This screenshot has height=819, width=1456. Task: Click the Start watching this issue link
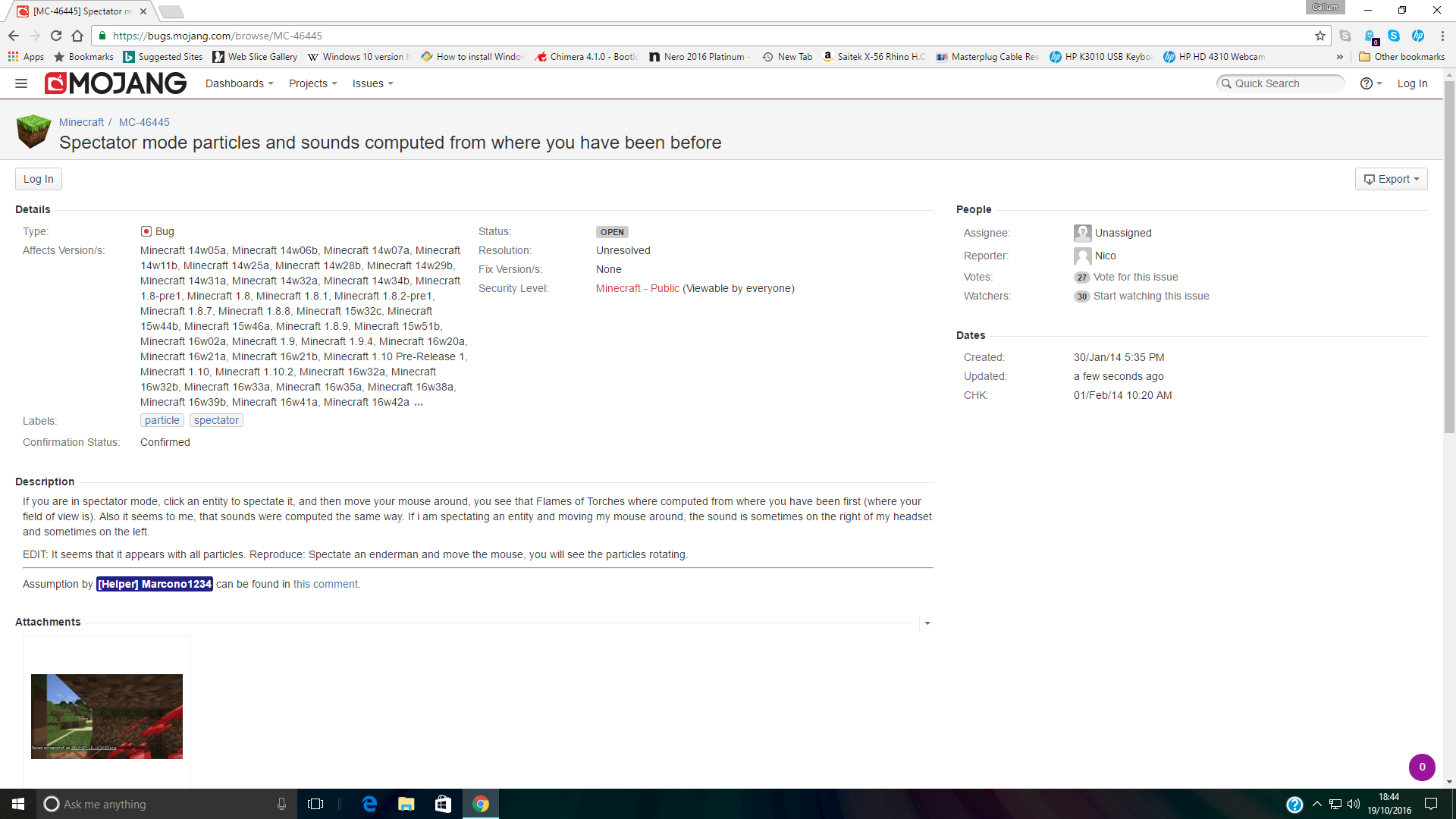1150,296
